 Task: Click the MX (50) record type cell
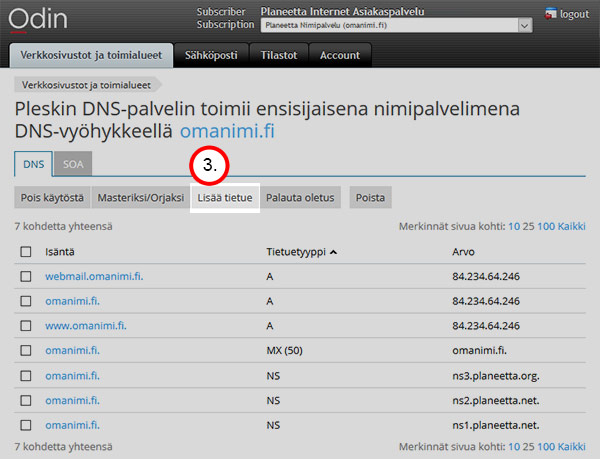click(284, 350)
